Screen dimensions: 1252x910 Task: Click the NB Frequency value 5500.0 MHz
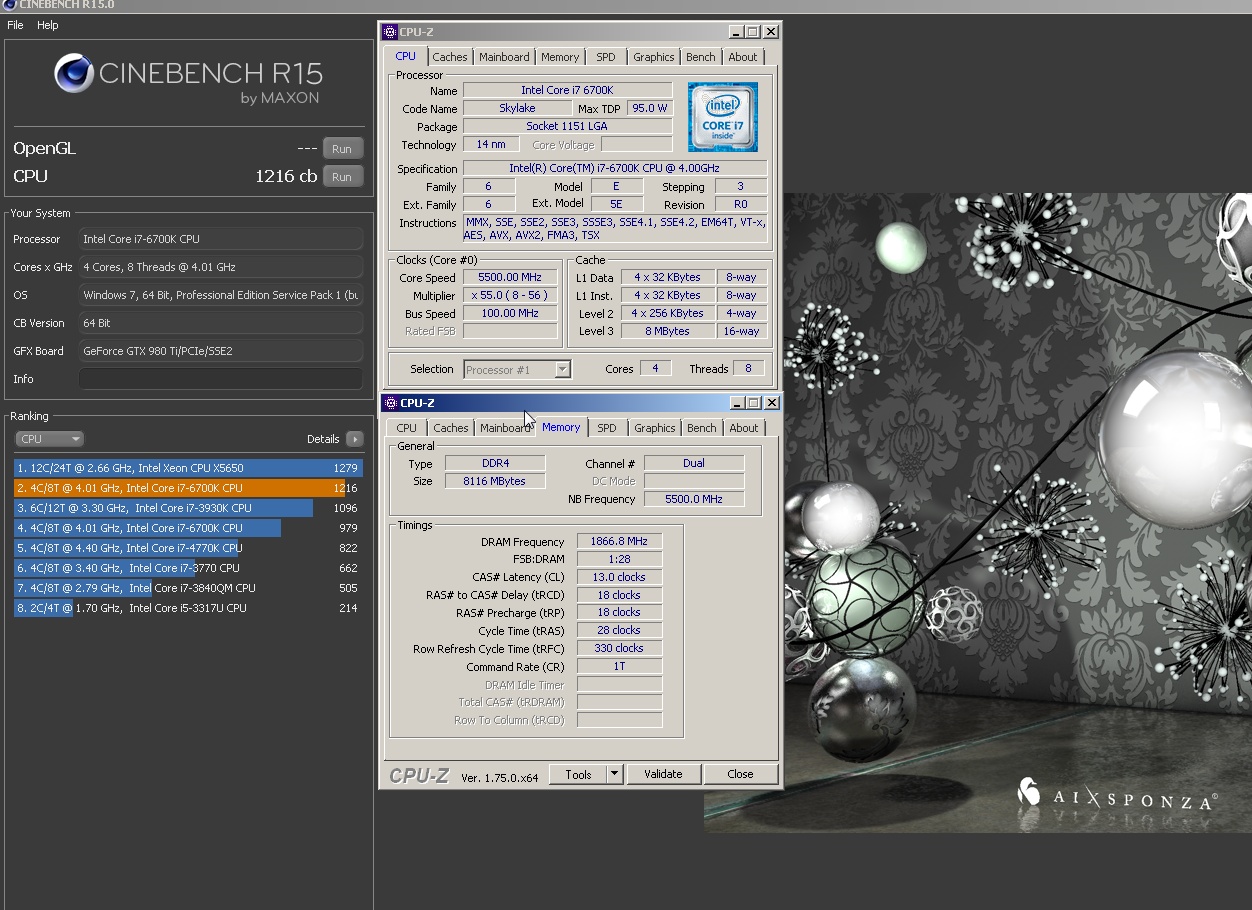click(x=694, y=499)
